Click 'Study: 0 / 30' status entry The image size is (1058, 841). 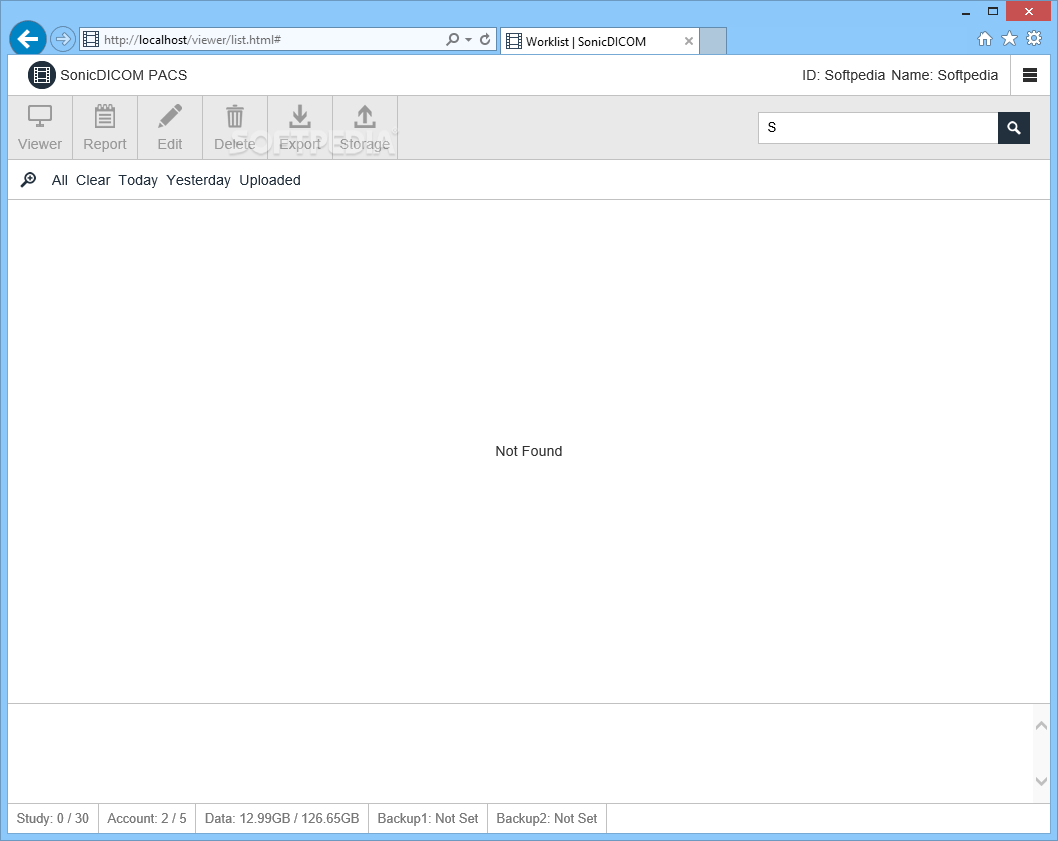[53, 818]
